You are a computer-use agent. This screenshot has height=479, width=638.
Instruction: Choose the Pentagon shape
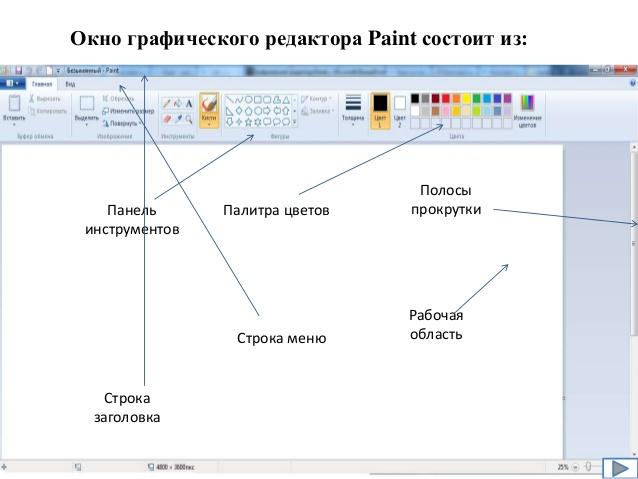(x=248, y=110)
